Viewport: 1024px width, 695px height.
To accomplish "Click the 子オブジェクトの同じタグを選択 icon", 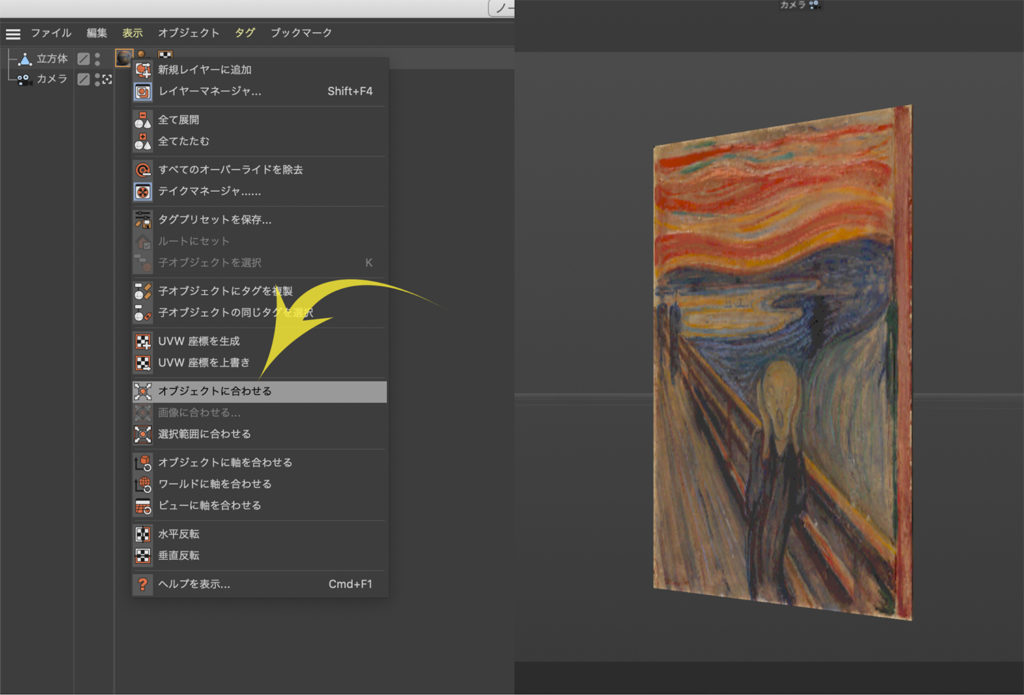I will [142, 313].
